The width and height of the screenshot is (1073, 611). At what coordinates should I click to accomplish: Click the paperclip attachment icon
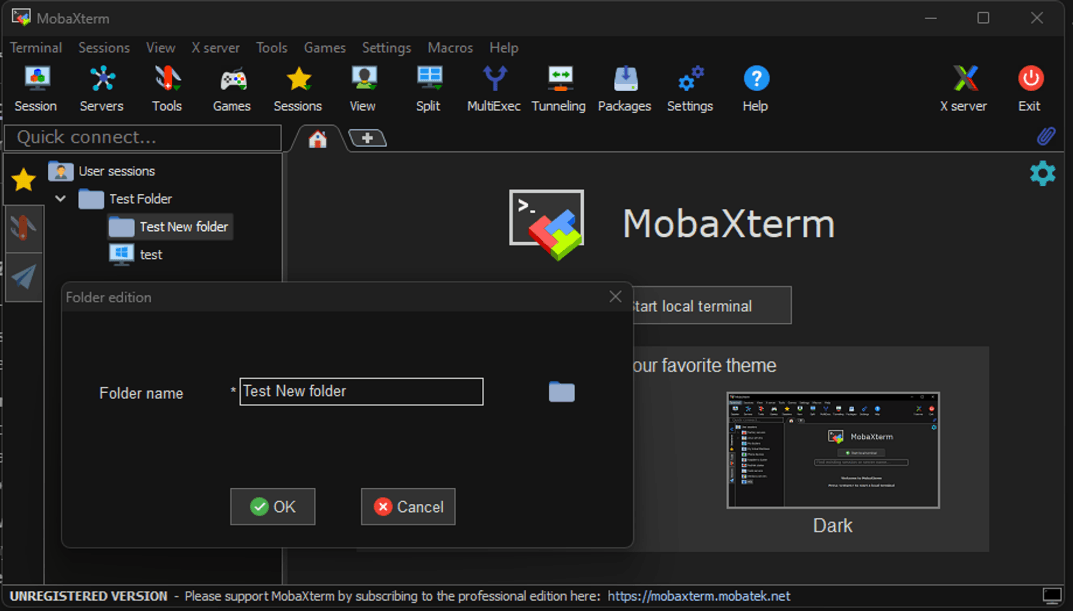click(x=1045, y=136)
